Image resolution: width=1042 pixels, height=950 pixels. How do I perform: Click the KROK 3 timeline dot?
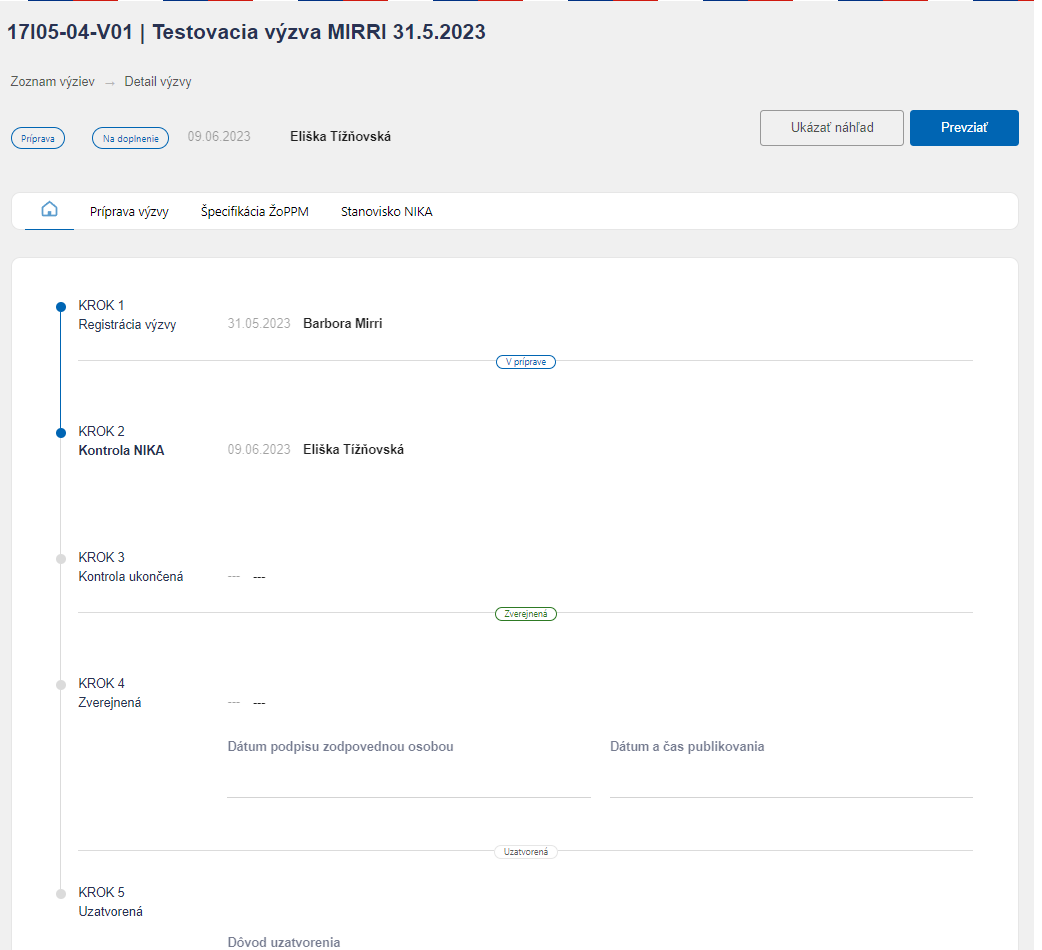[61, 559]
